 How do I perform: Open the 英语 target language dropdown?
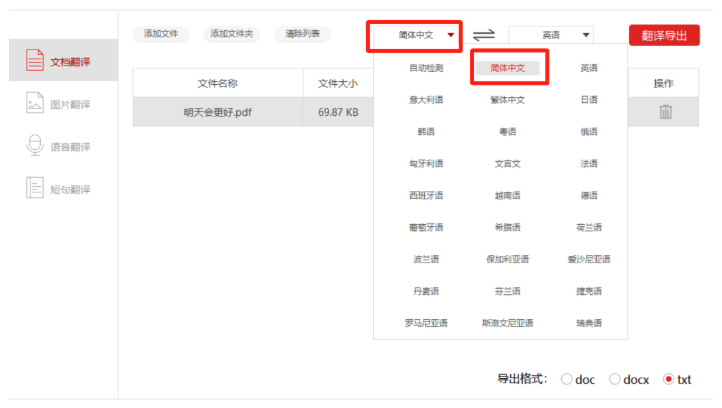coord(551,36)
